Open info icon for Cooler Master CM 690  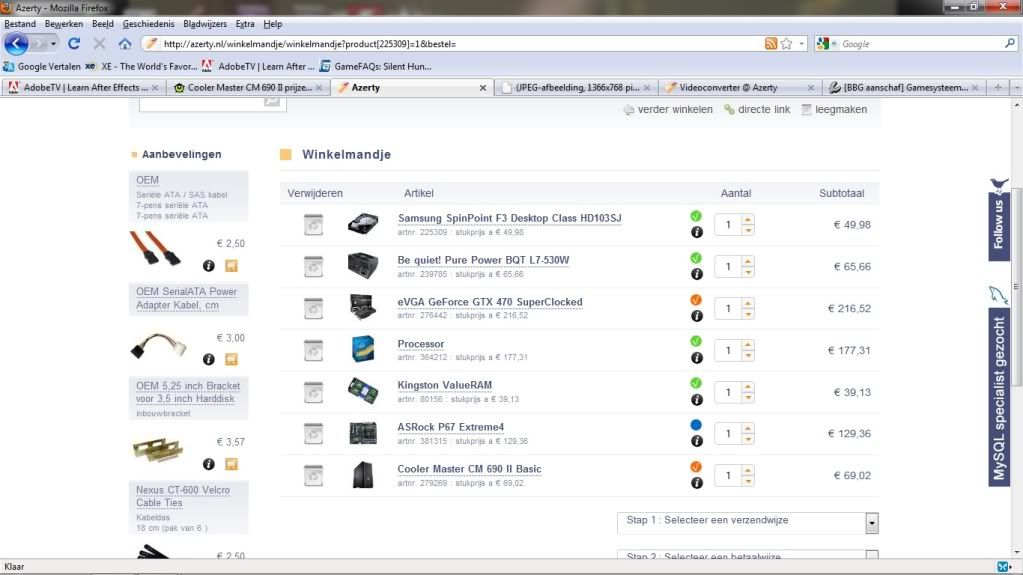pyautogui.click(x=697, y=483)
